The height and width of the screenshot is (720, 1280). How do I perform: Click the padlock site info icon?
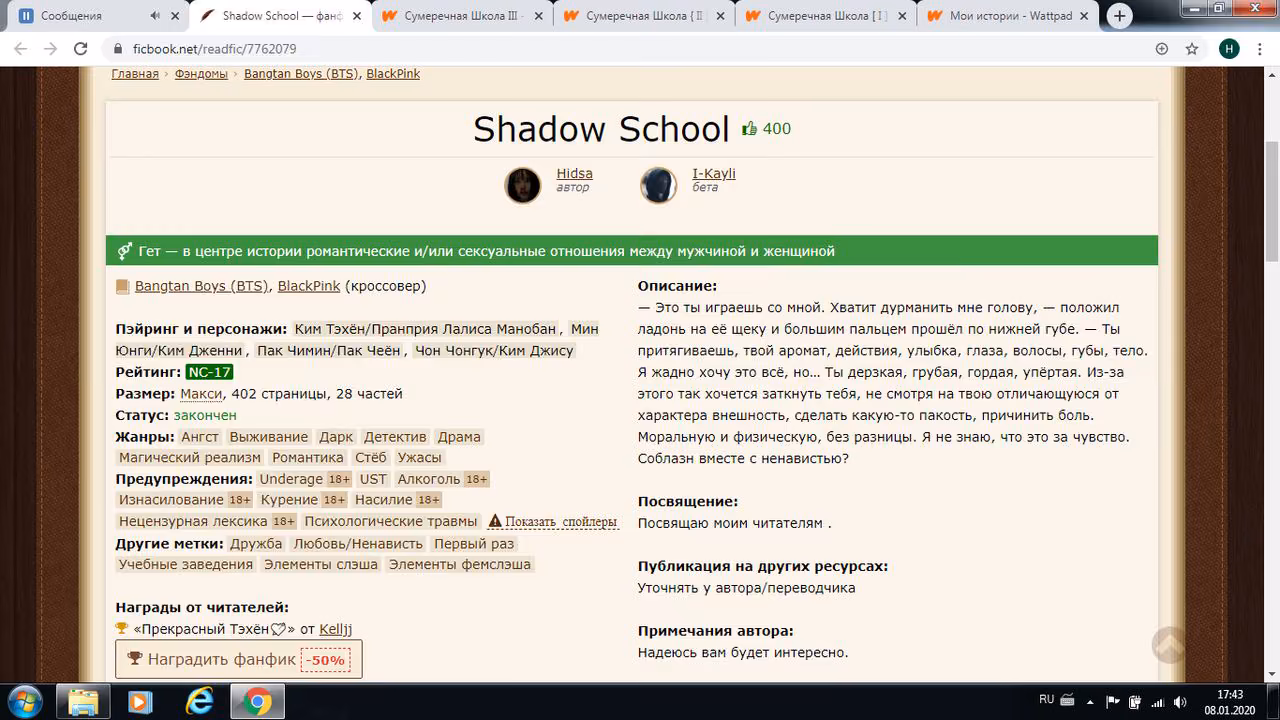click(119, 49)
